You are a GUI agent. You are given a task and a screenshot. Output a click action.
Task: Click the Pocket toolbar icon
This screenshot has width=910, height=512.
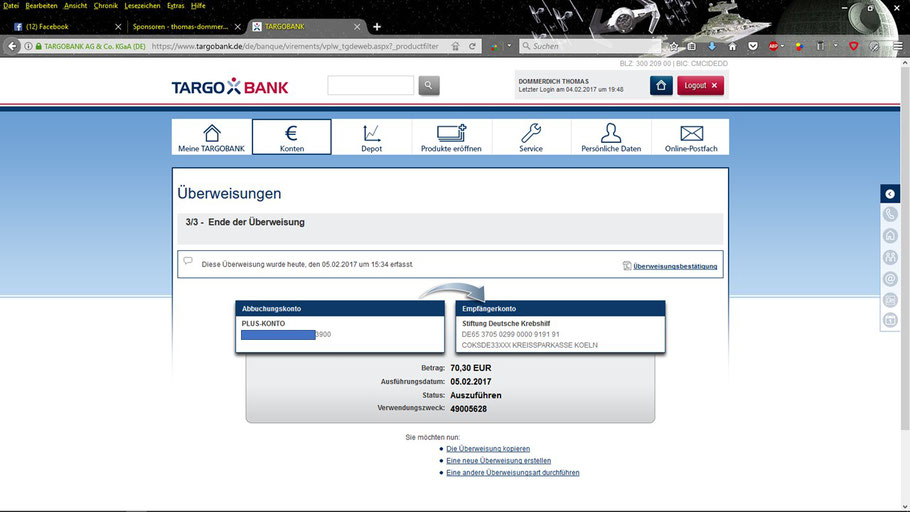click(753, 46)
